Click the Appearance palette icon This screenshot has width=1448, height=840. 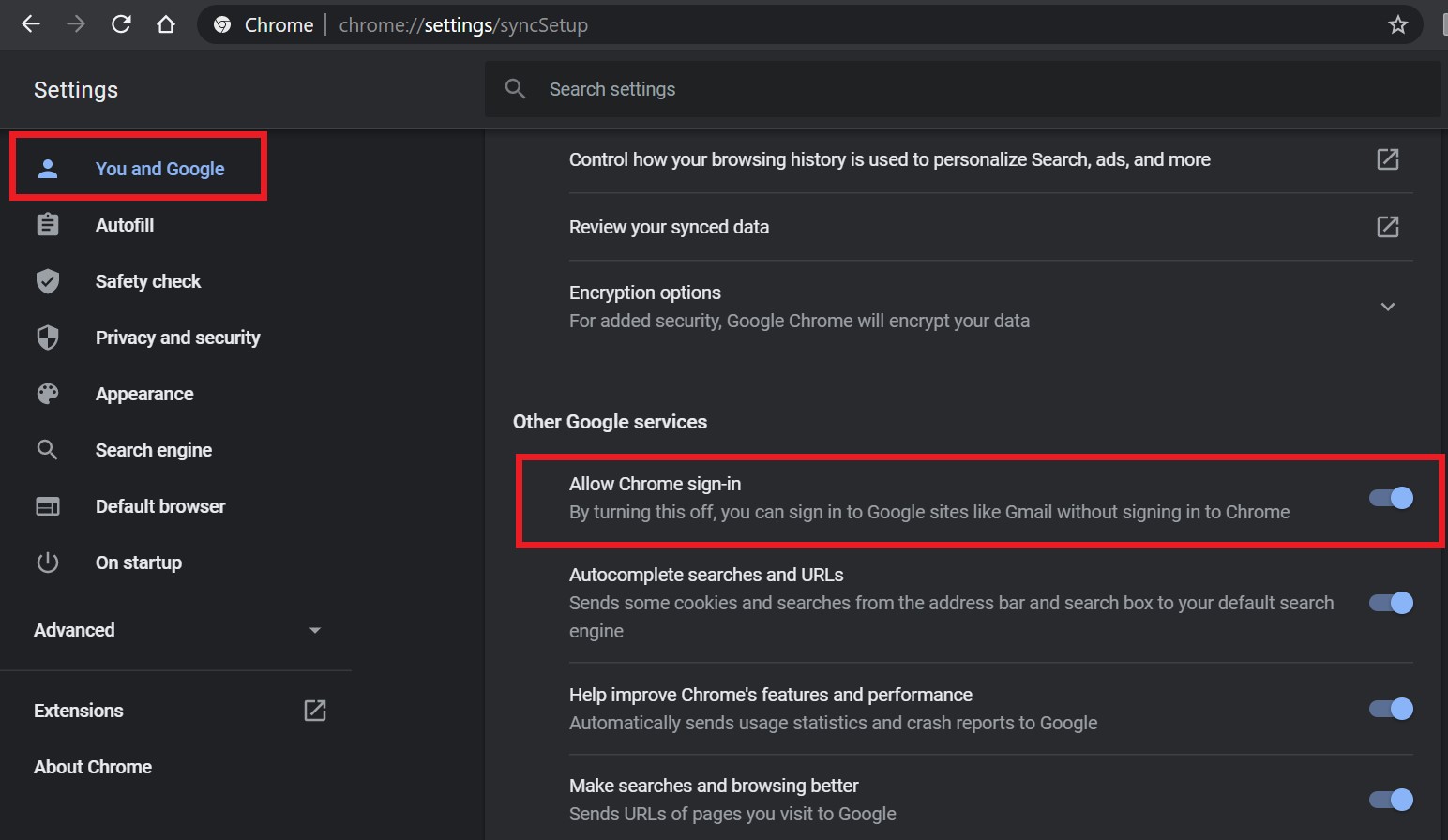coord(47,393)
